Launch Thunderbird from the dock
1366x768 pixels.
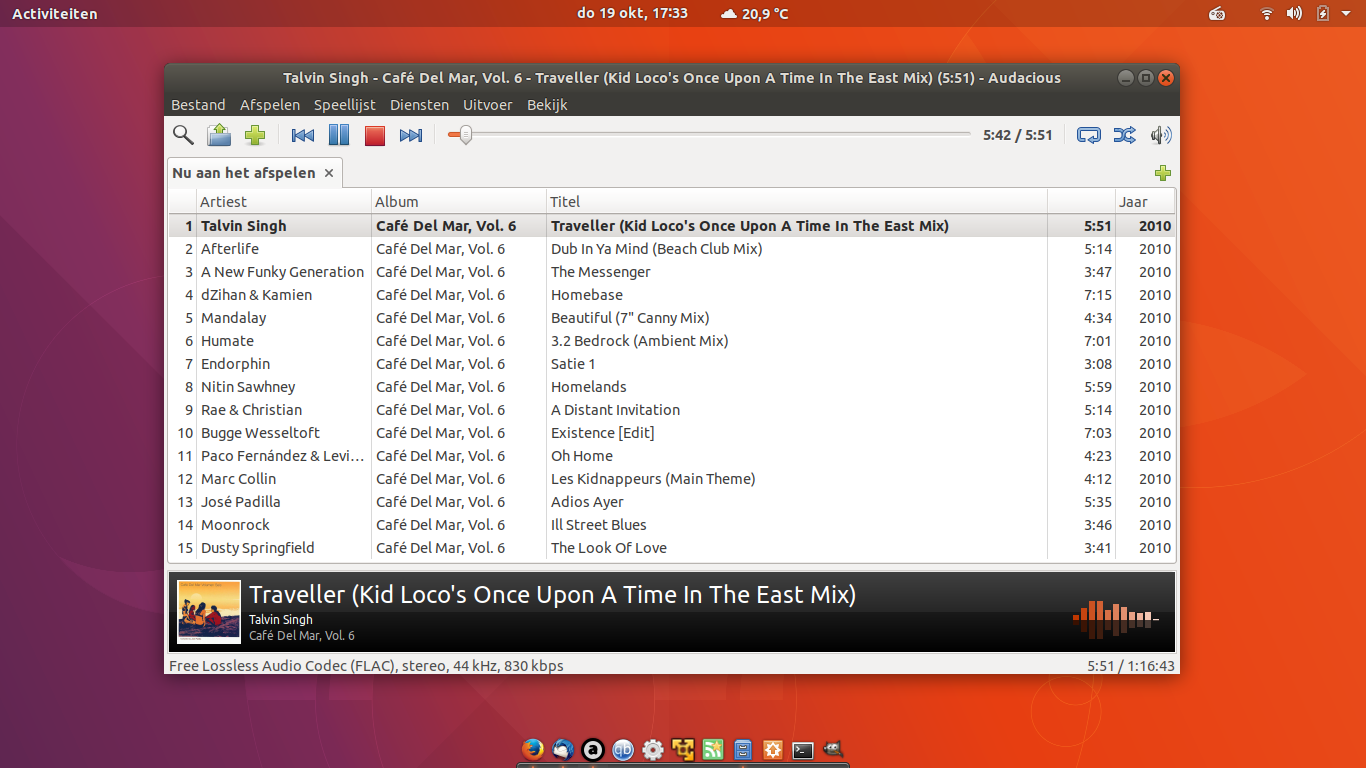click(563, 749)
